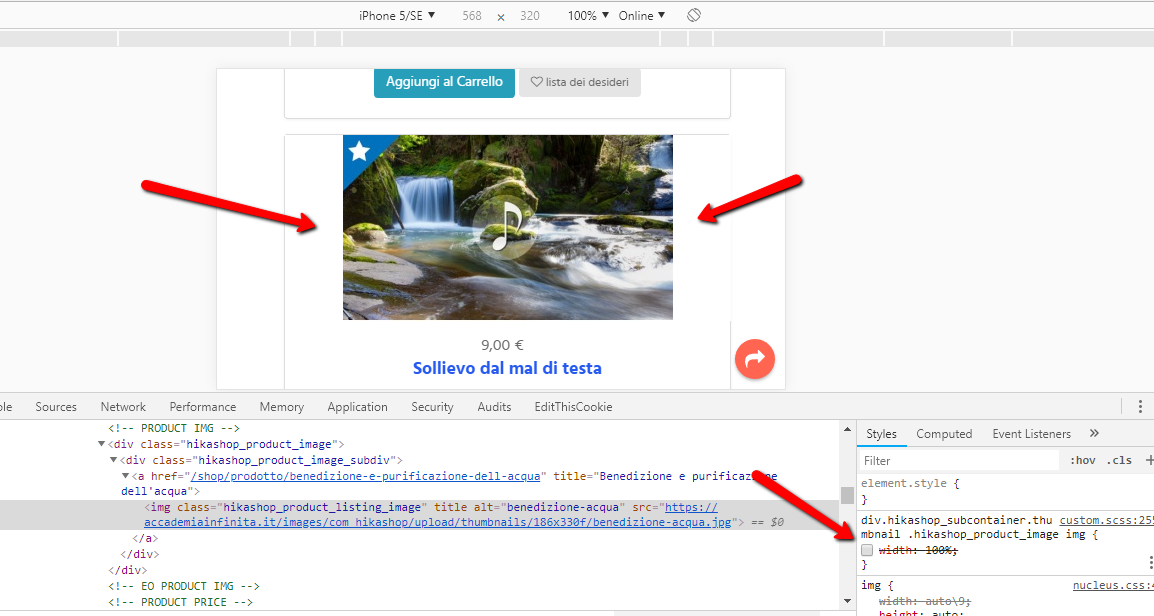Open the iPhone 5/SE device dropdown
This screenshot has height=616, width=1154.
(397, 16)
